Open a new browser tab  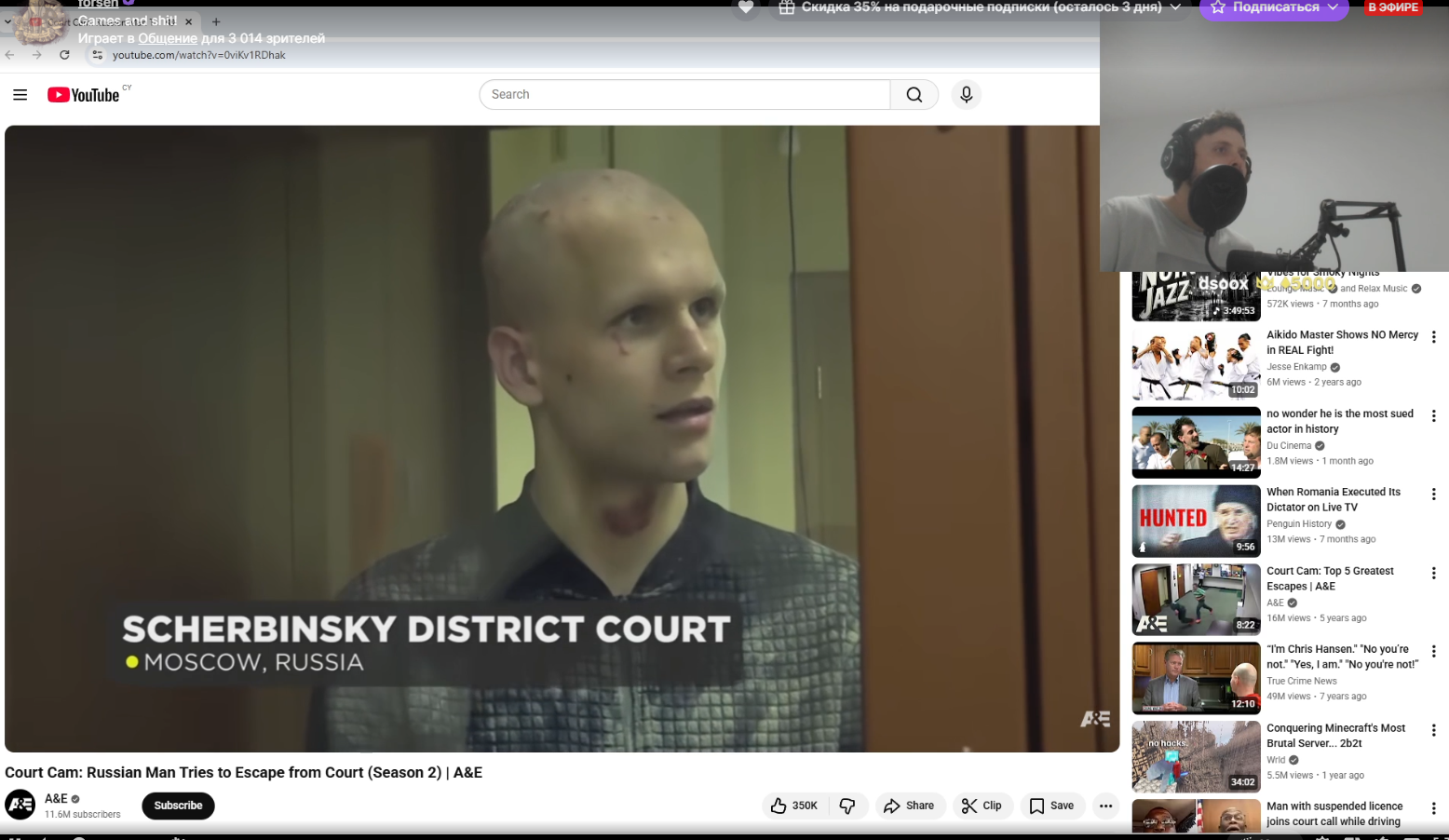pyautogui.click(x=216, y=21)
